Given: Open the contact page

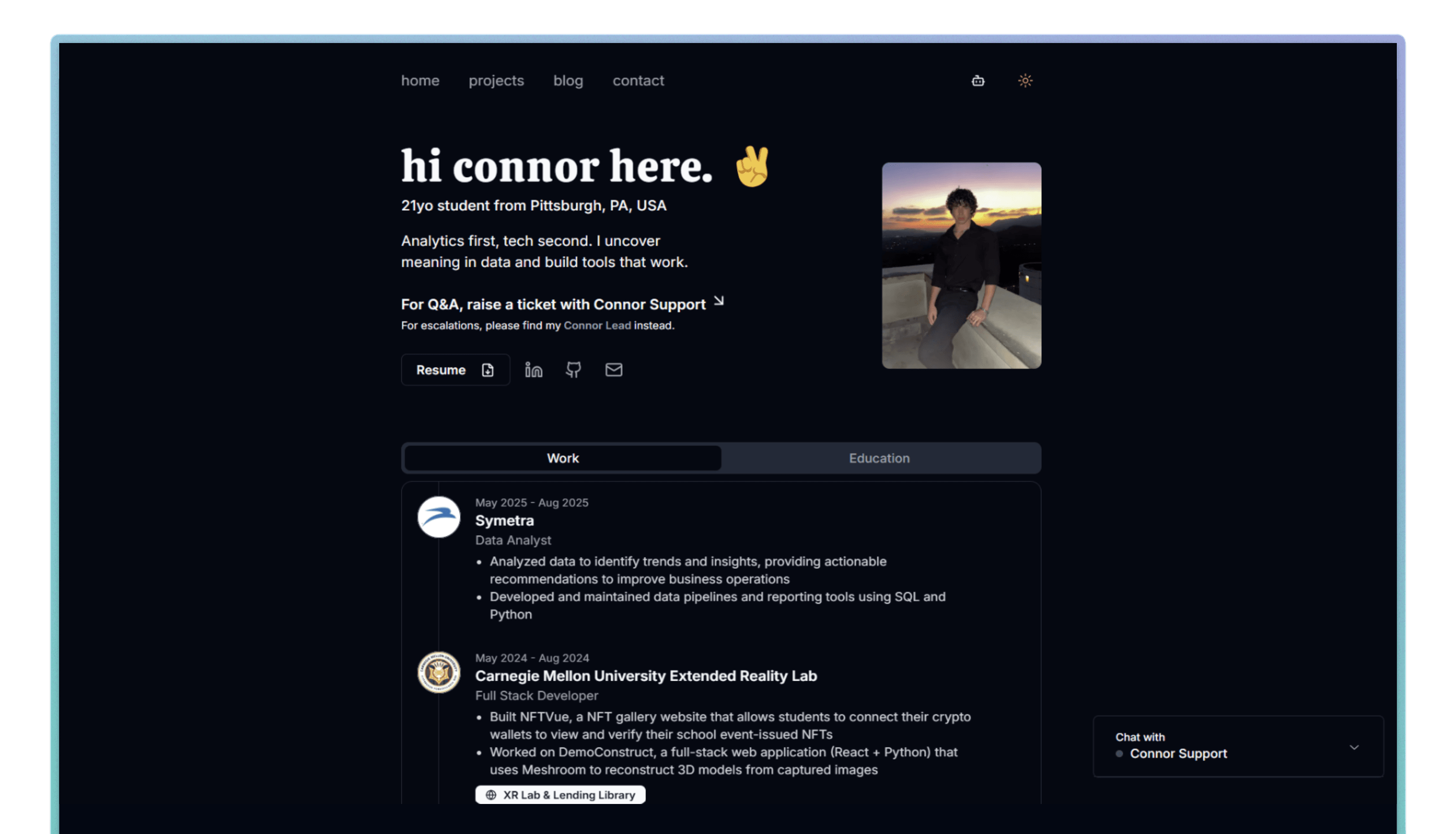Looking at the screenshot, I should (639, 81).
